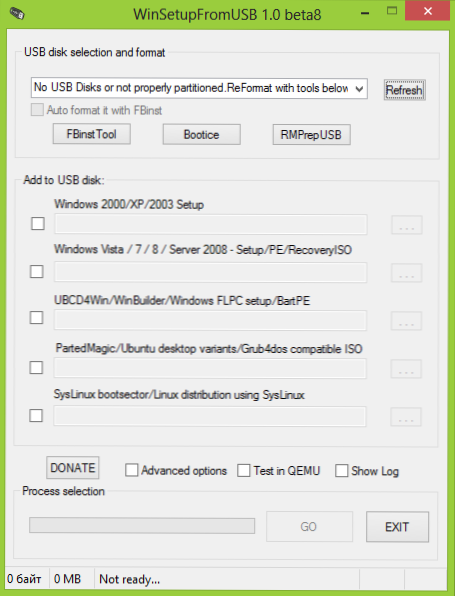Viewport: 455px width, 596px height.
Task: Open browse button for Windows 2000/XP/2003 Setup
Action: pos(407,225)
